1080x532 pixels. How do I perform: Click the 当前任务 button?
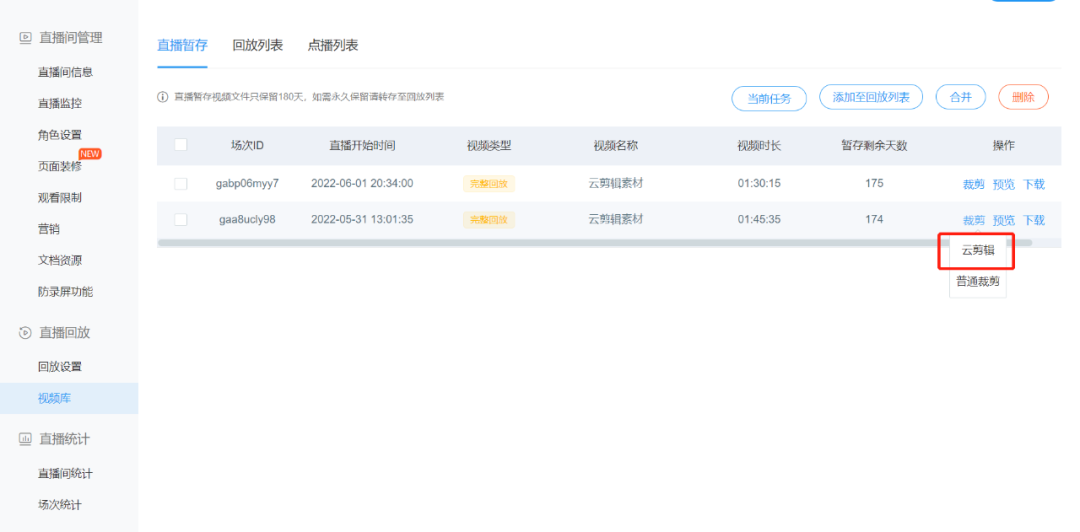[x=769, y=98]
